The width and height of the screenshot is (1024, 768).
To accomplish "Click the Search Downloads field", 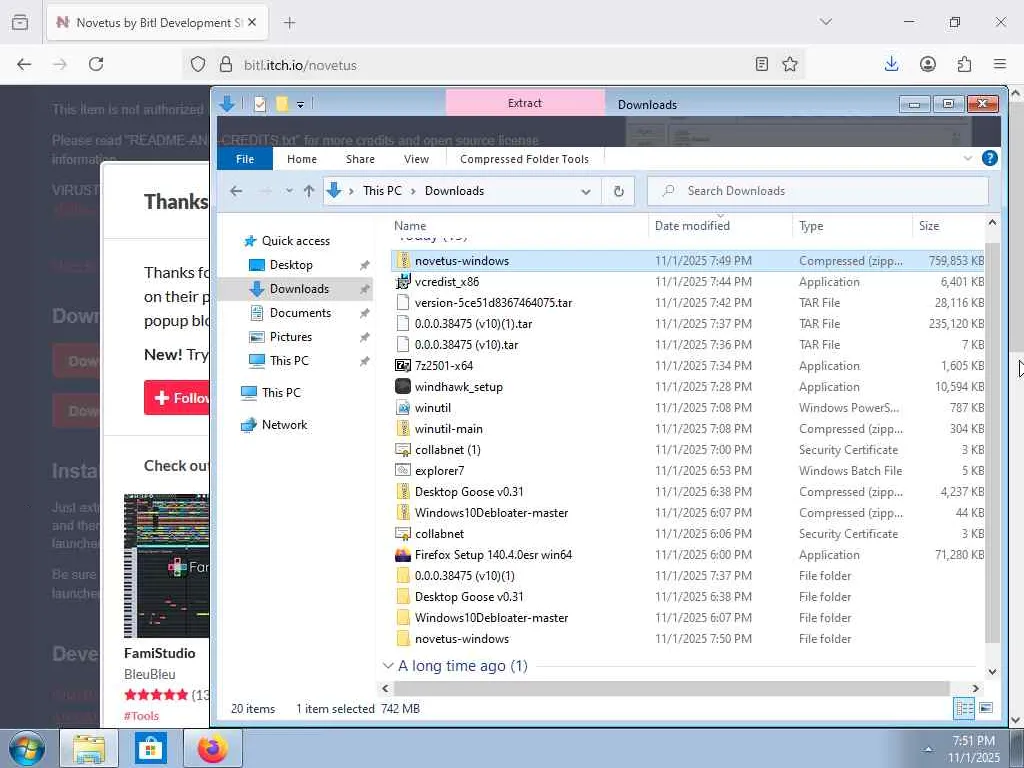I will point(818,191).
